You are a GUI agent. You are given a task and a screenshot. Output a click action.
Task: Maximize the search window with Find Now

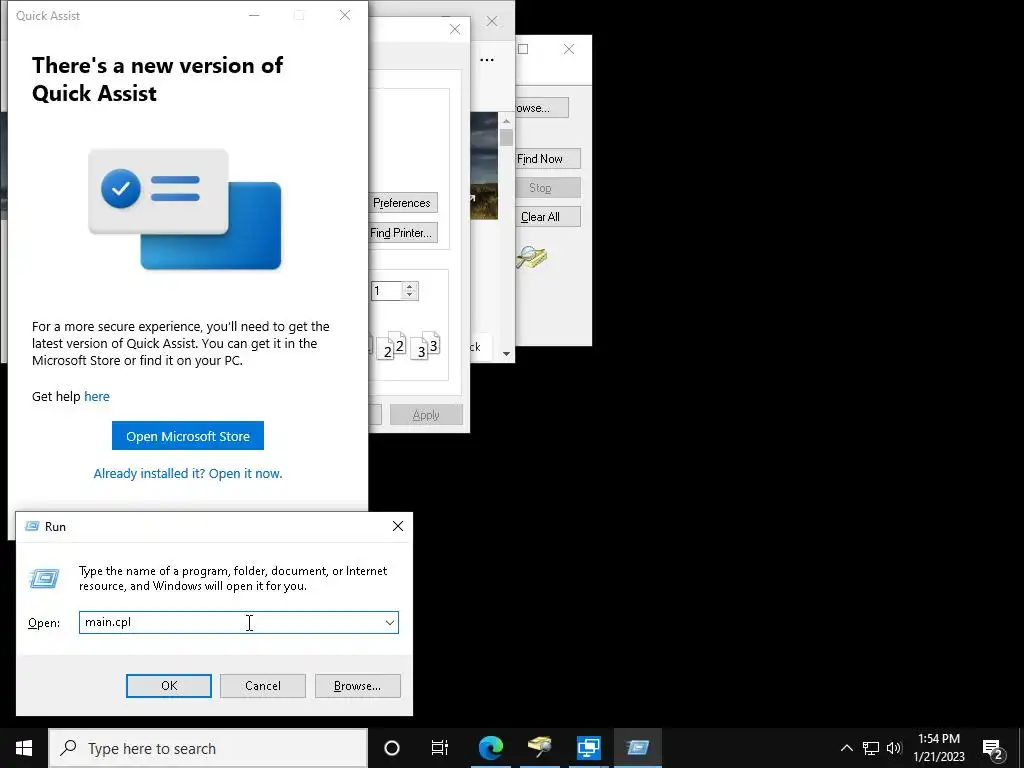point(523,49)
